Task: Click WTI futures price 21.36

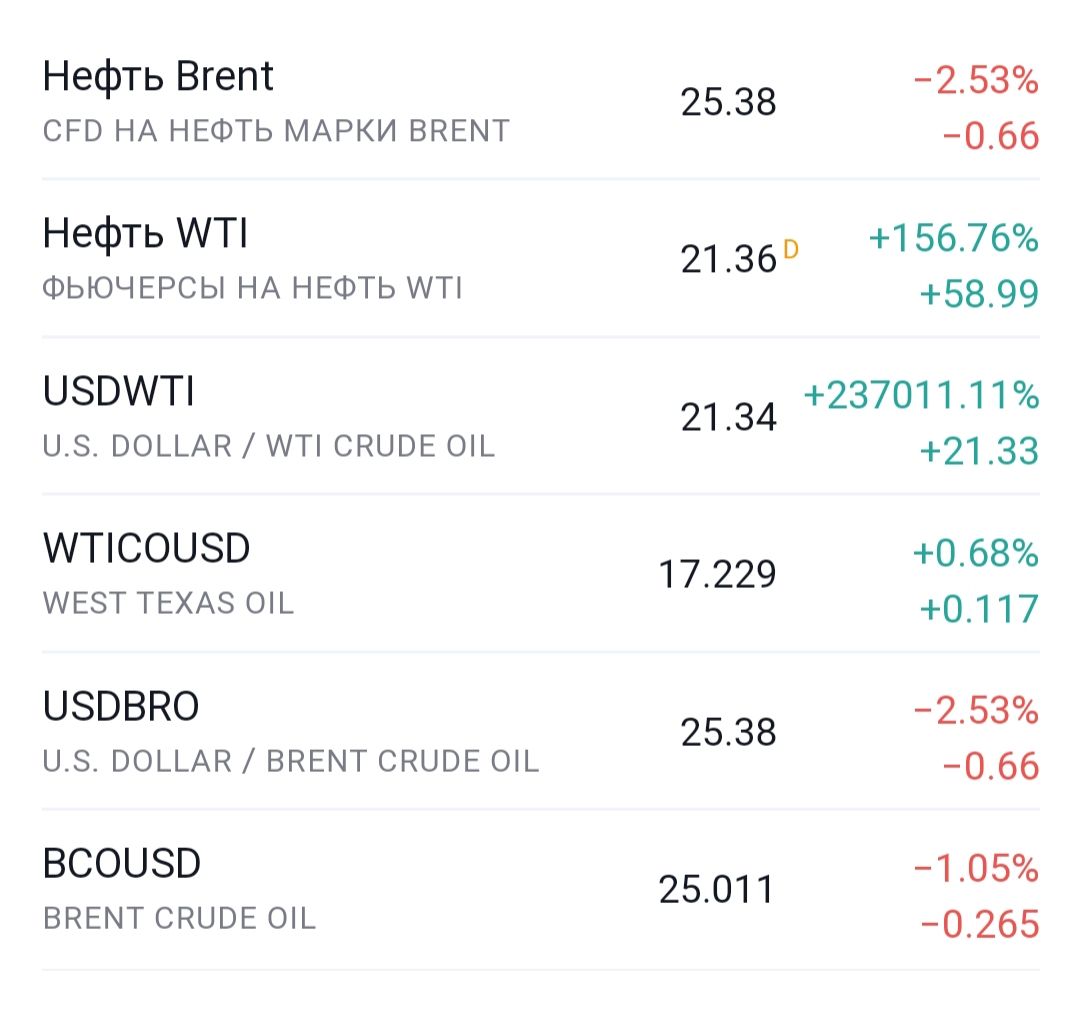Action: tap(728, 260)
